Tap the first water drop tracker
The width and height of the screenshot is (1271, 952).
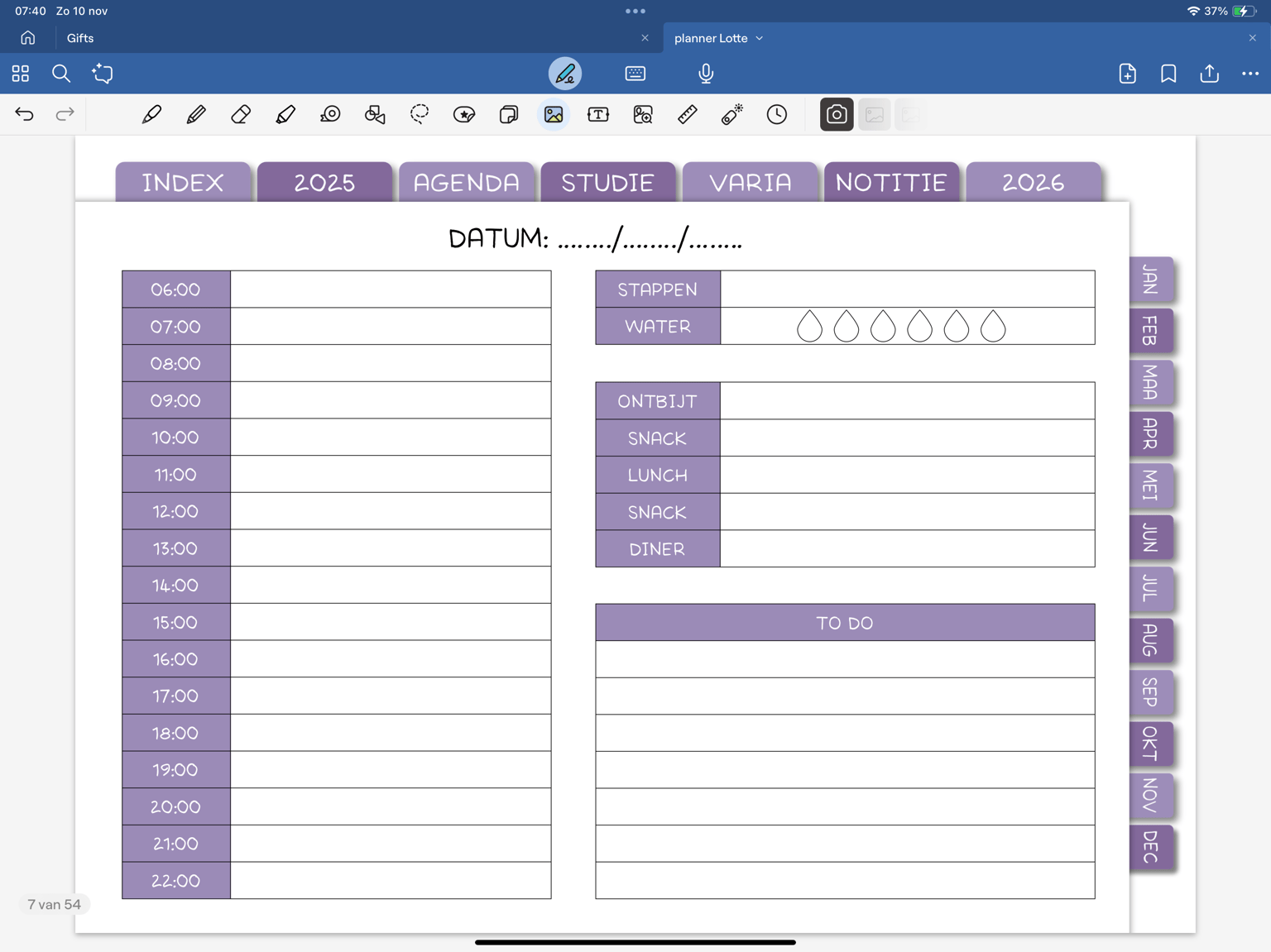pyautogui.click(x=809, y=327)
